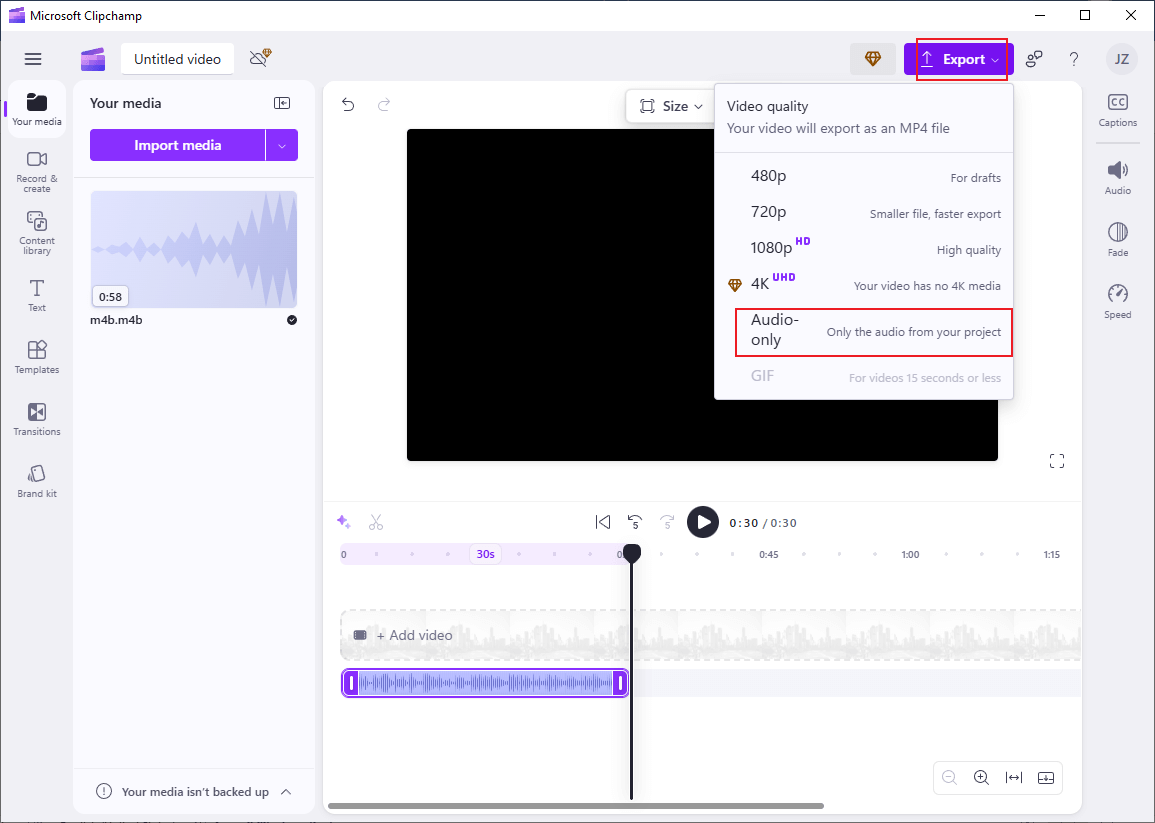Open the Transitions tab
The width and height of the screenshot is (1155, 823).
(x=37, y=419)
